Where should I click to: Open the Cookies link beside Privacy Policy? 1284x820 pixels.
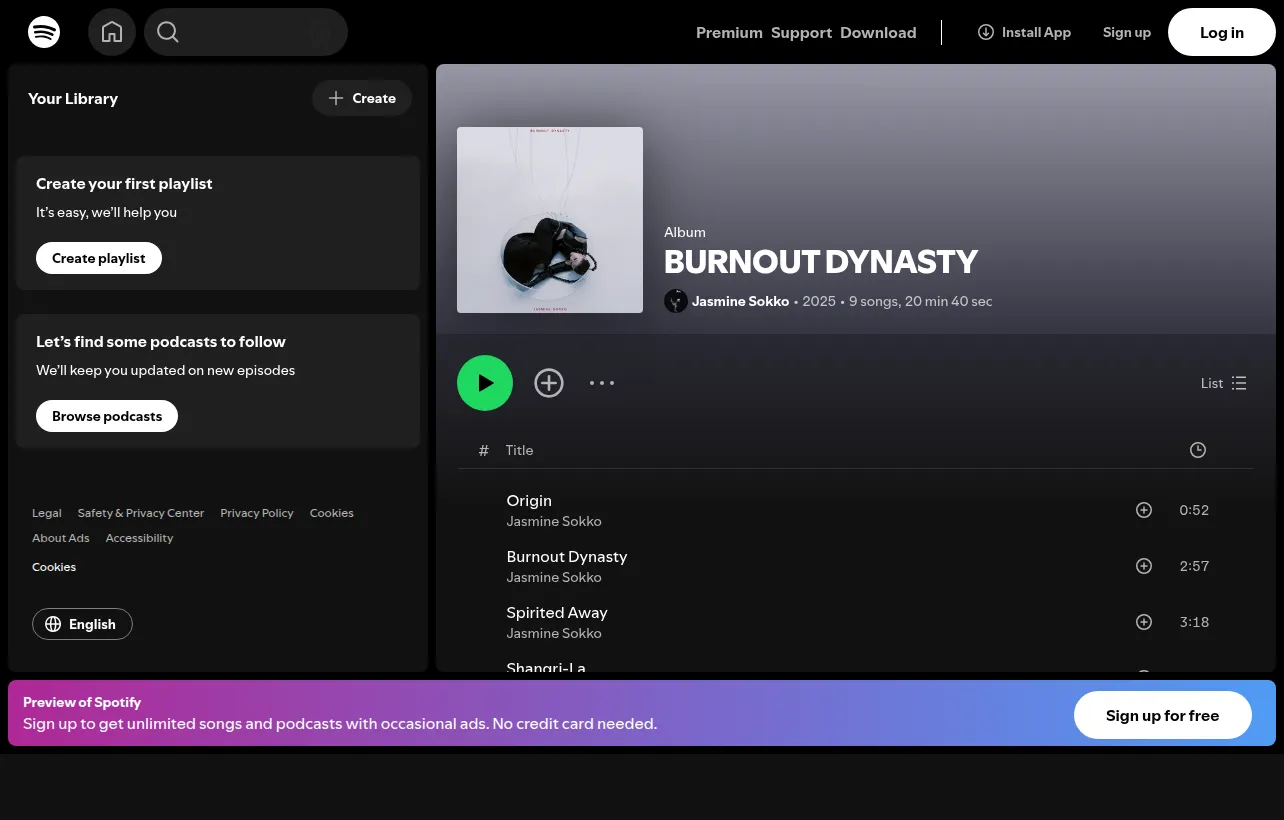pyautogui.click(x=332, y=513)
